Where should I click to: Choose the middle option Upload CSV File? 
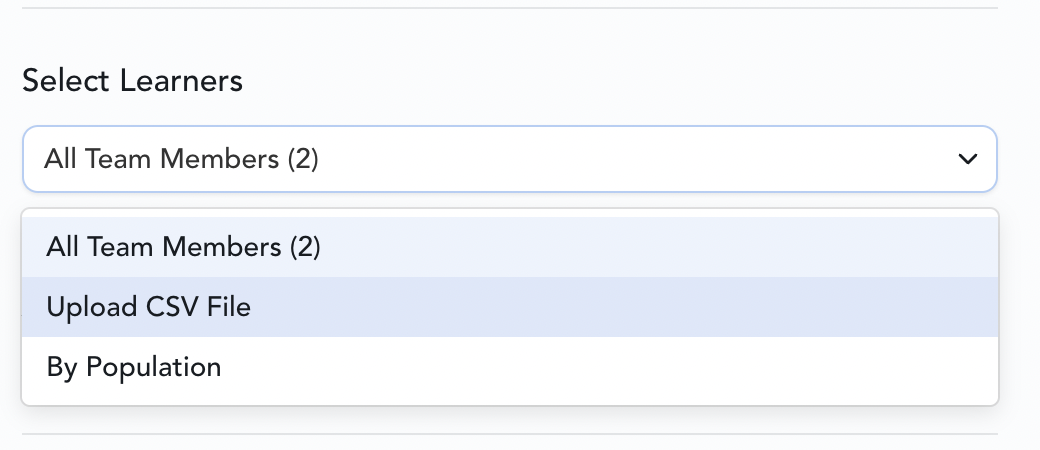tap(148, 307)
